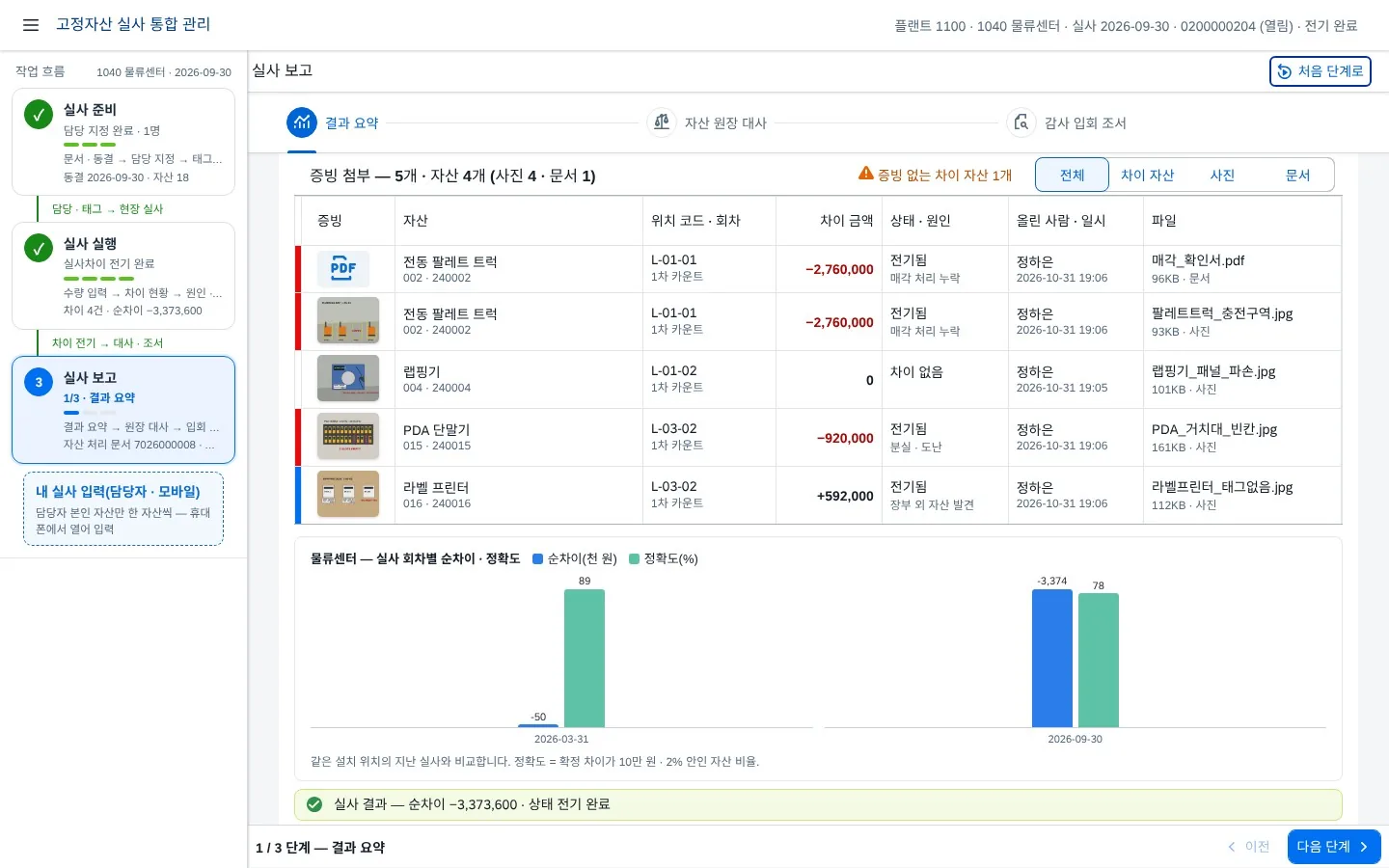Open the 팔레트트럭_충전구역.jpg photo thumbnail
This screenshot has width=1389, height=868.
click(x=348, y=320)
